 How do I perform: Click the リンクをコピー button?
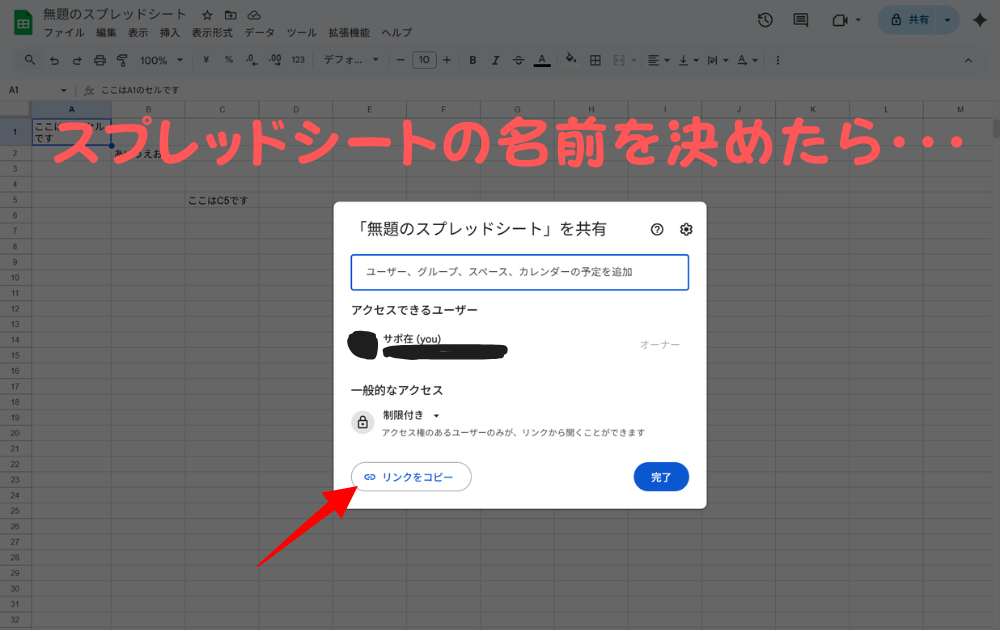[x=410, y=477]
